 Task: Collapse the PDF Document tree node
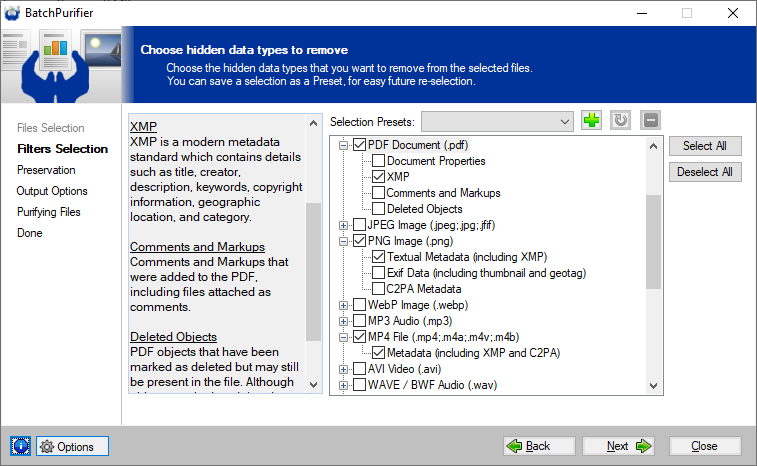(344, 145)
